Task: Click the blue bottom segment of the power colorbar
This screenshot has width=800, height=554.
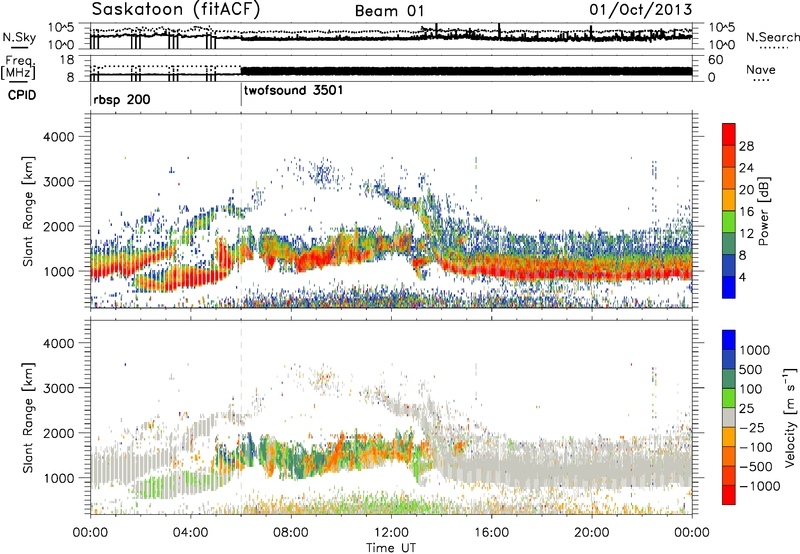Action: click(x=729, y=287)
